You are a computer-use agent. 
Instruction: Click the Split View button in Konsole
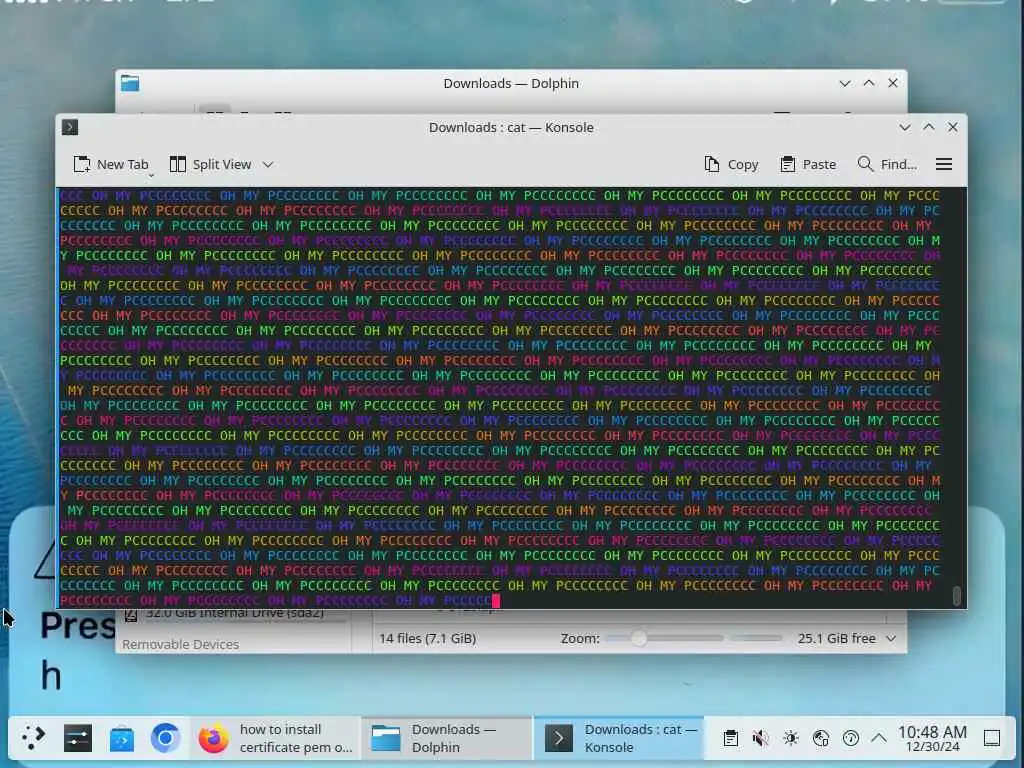pos(210,165)
